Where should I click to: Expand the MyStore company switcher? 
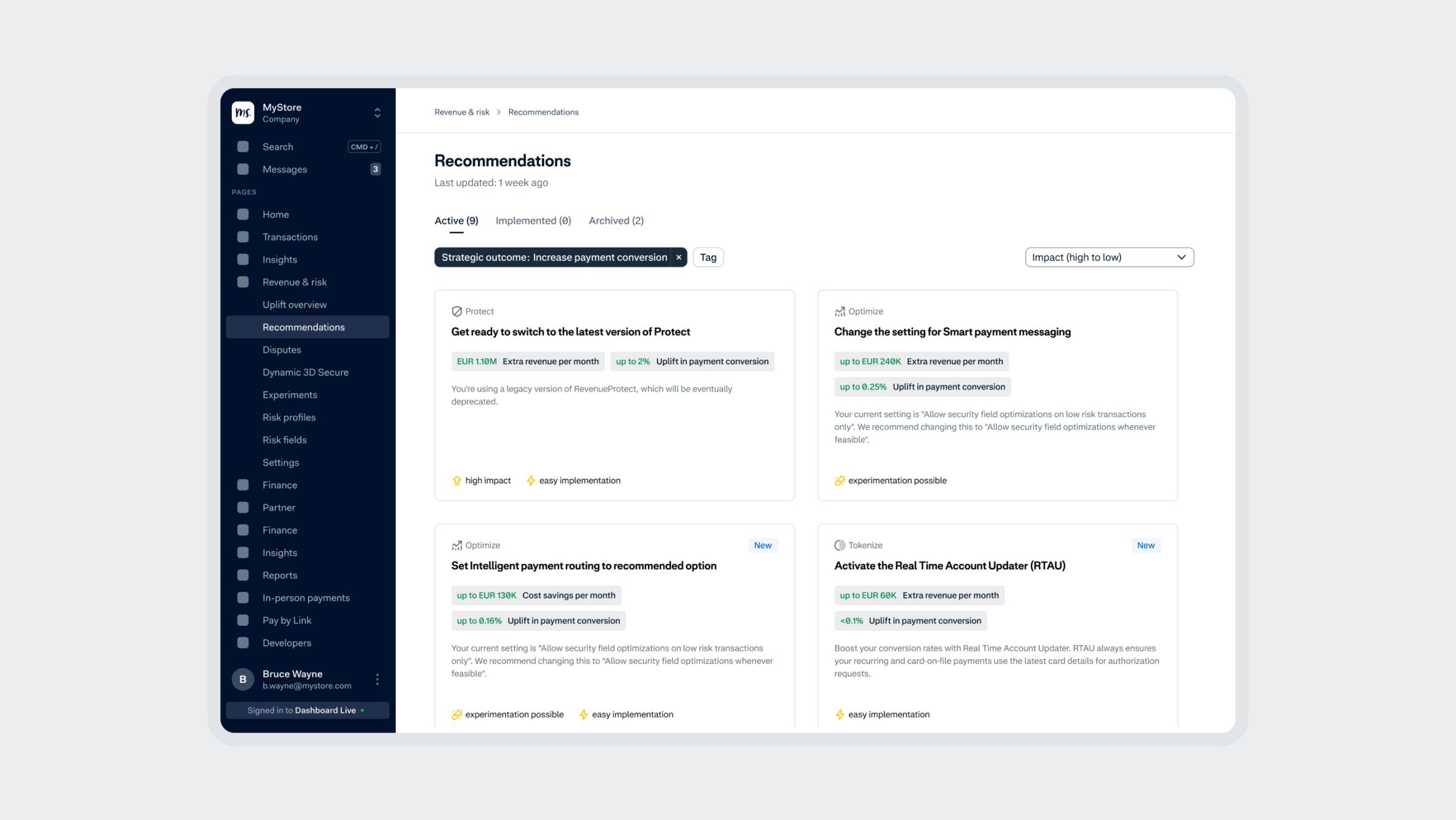(x=376, y=113)
